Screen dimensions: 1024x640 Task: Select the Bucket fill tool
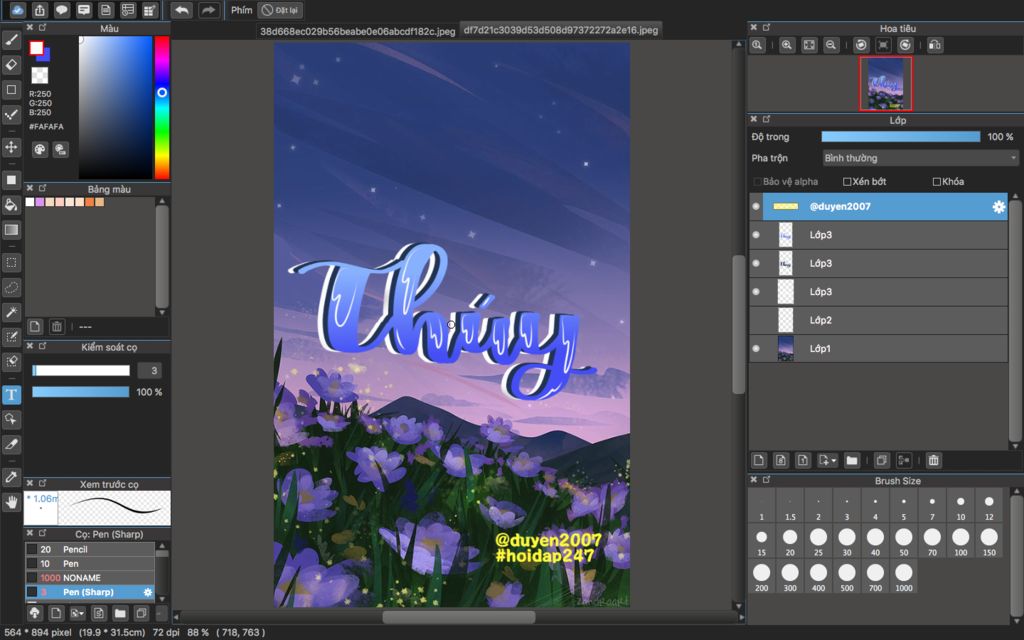12,204
